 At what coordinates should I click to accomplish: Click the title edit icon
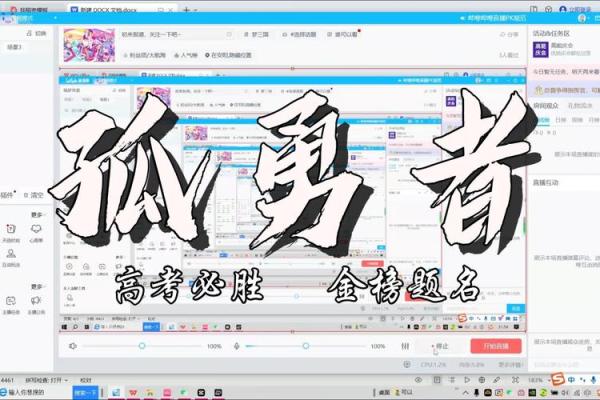point(229,34)
